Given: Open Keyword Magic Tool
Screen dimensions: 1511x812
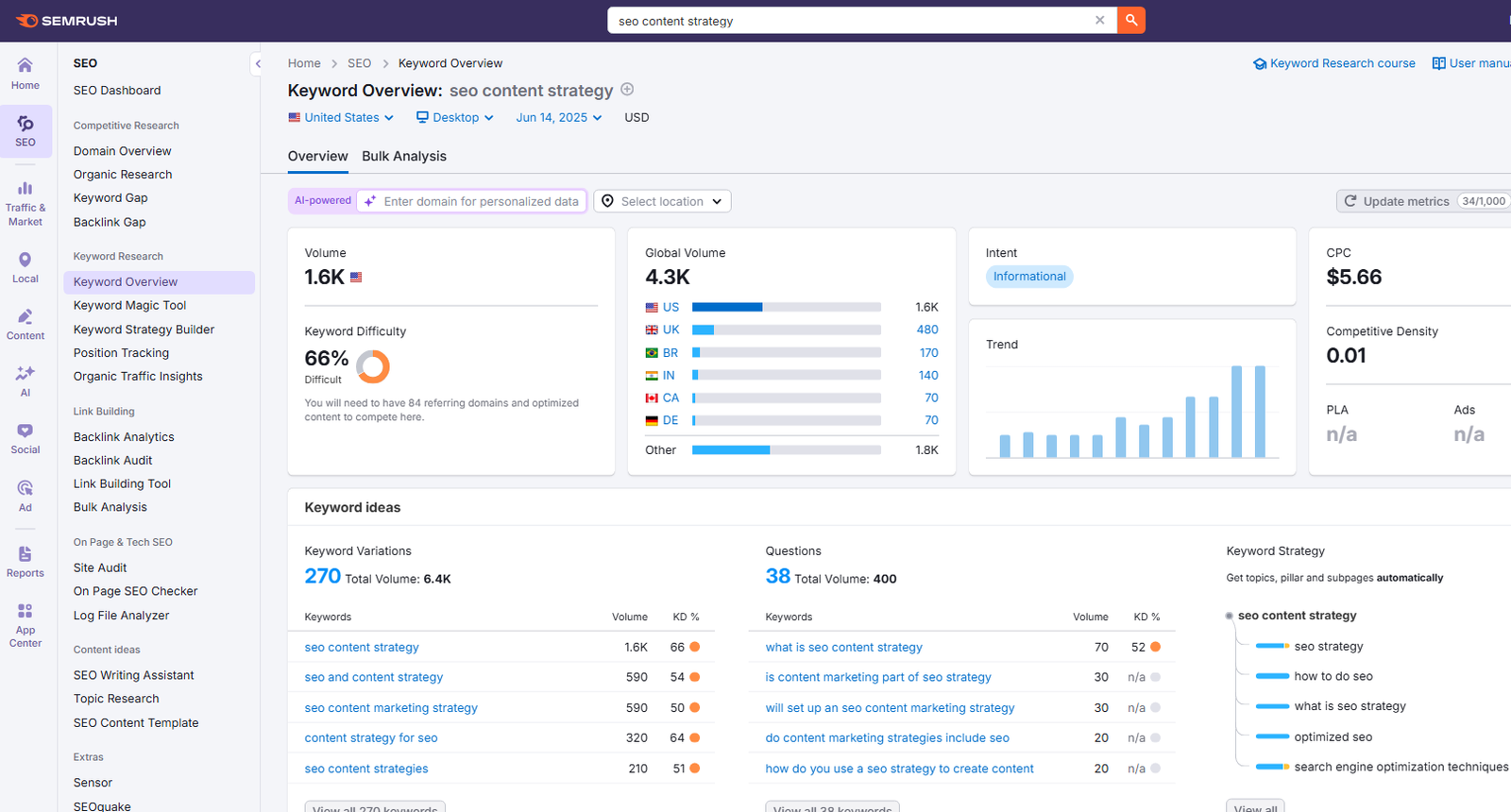Looking at the screenshot, I should 130,306.
